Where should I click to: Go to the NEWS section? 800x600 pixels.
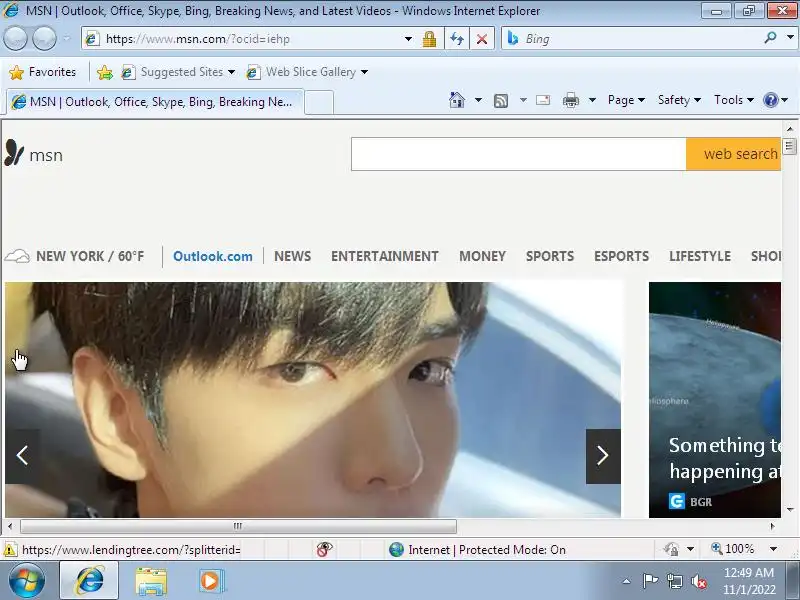292,256
